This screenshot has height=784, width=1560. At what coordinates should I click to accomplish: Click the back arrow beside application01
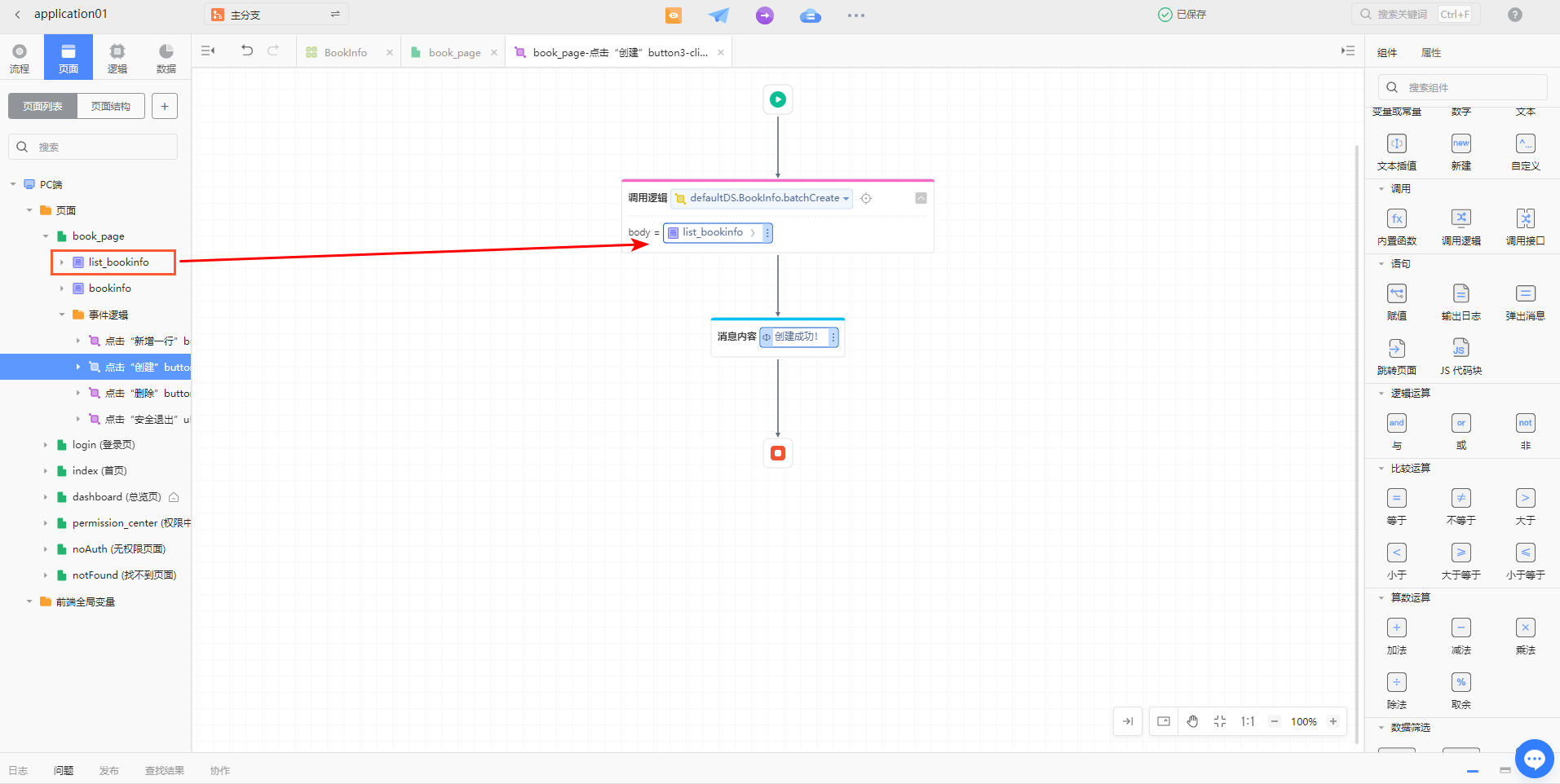[x=18, y=15]
